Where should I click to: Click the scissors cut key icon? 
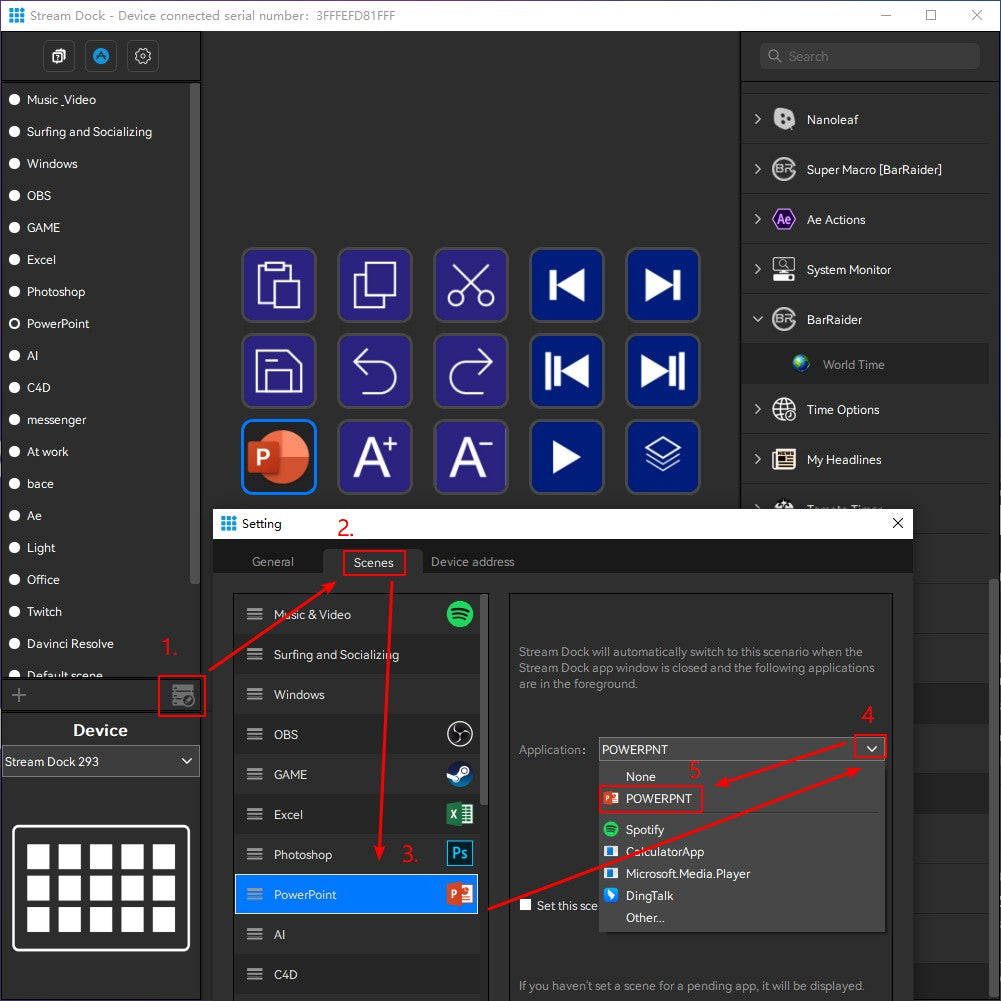click(471, 285)
